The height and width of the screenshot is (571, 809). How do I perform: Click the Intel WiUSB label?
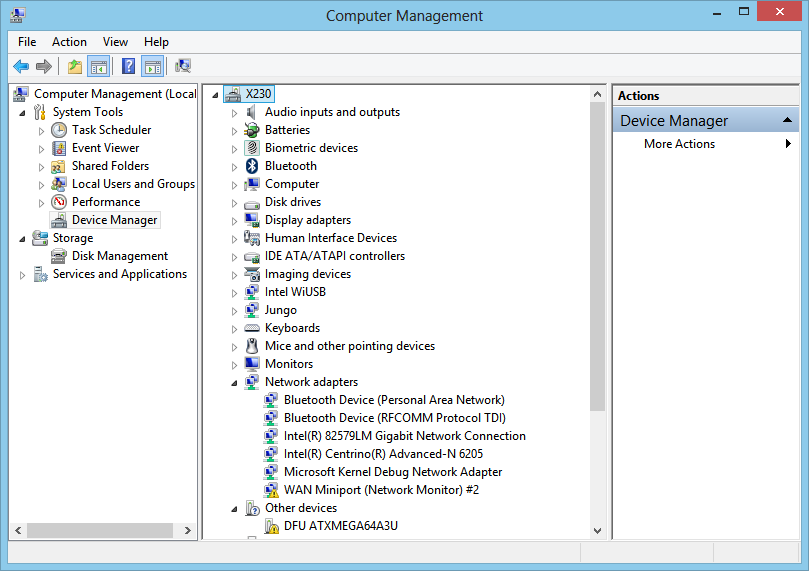tap(295, 292)
